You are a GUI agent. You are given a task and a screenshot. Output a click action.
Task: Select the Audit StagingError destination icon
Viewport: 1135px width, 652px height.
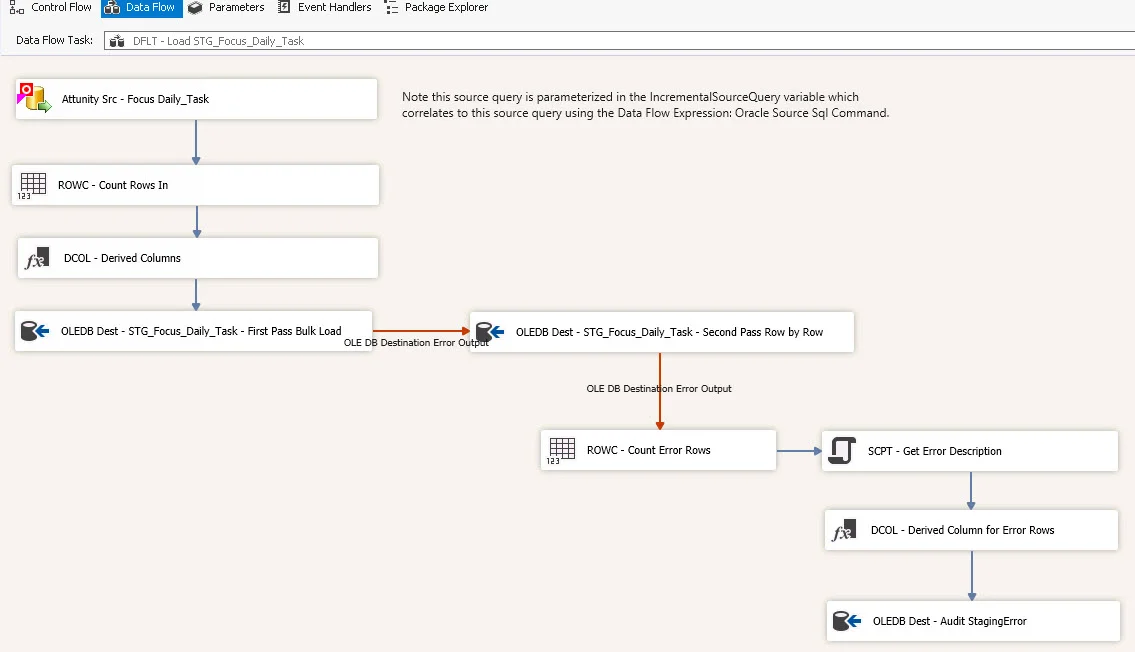(x=847, y=620)
